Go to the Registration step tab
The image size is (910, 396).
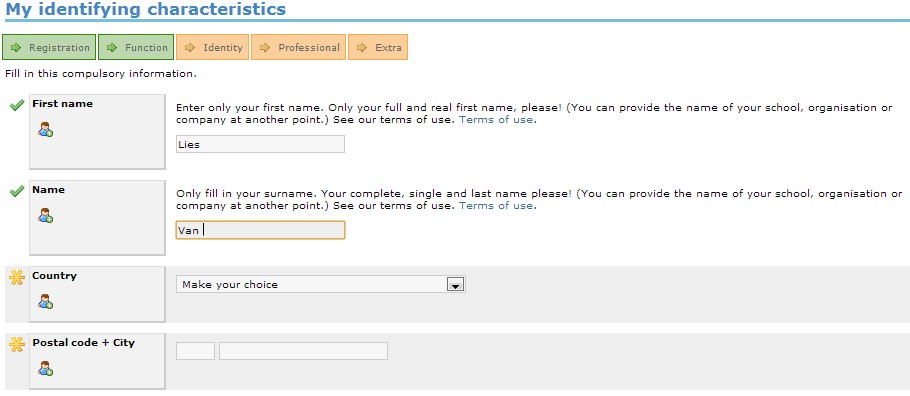[49, 48]
